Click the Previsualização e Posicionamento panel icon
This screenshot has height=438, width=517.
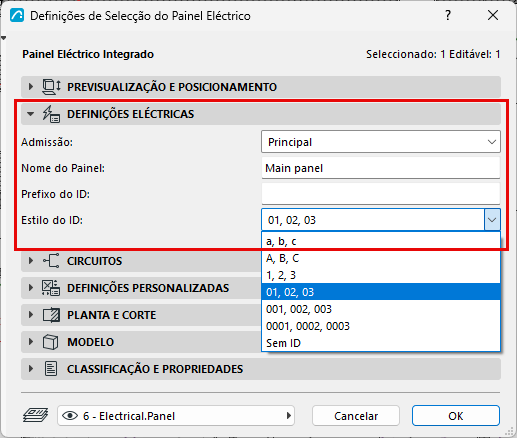[51, 87]
